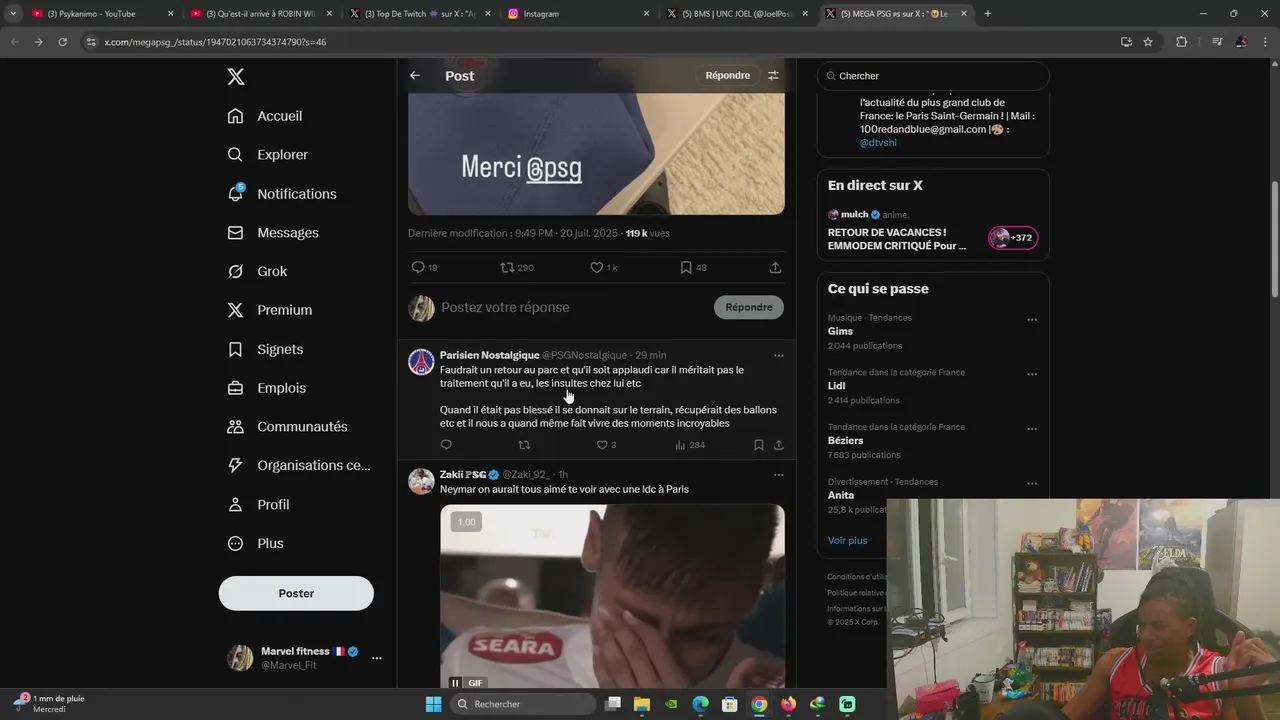1280x720 pixels.
Task: Open Chrome three-dot menu
Action: [1265, 42]
